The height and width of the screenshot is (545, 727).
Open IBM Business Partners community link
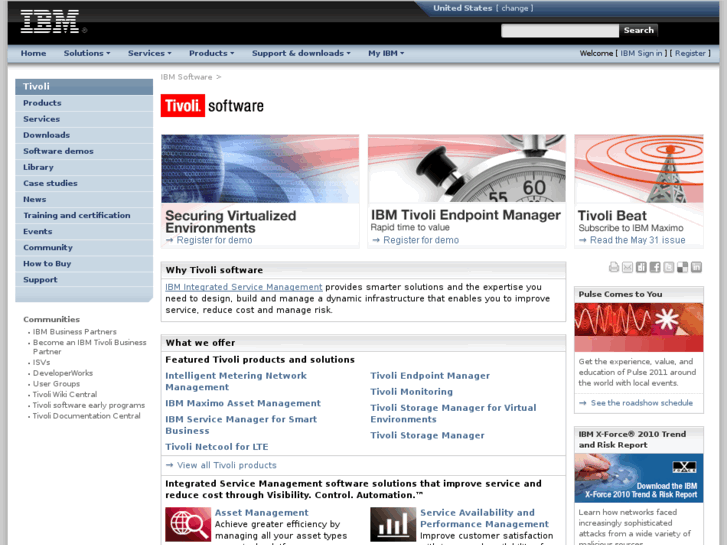(75, 332)
